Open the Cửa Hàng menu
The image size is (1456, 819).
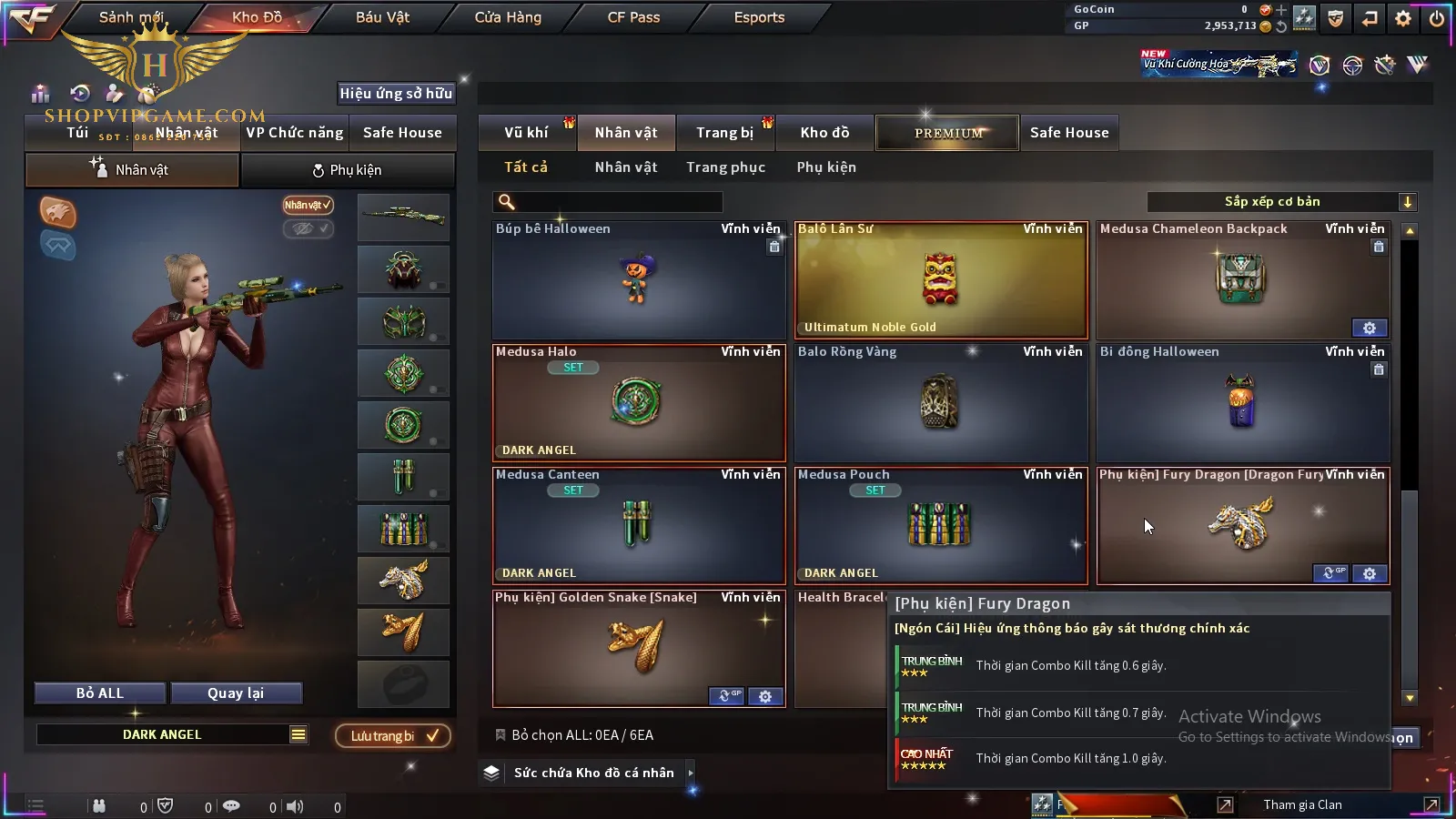[508, 17]
